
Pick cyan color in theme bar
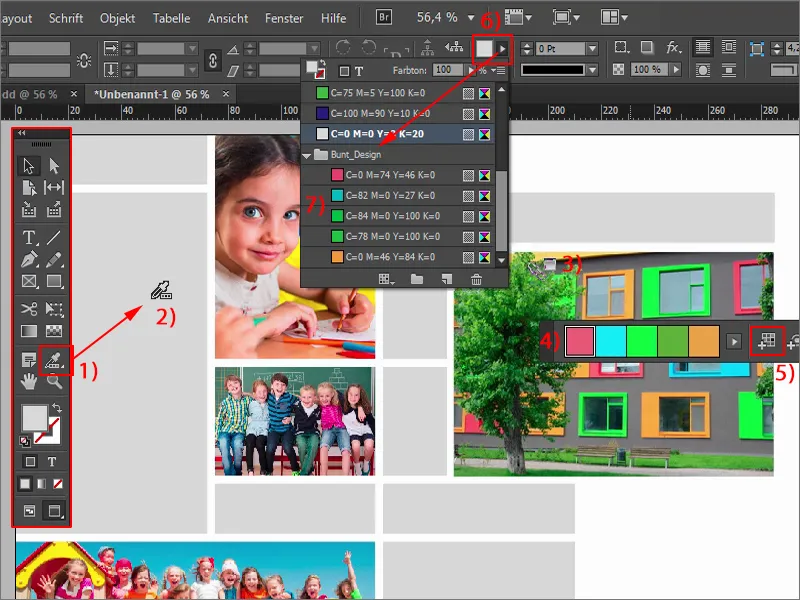[611, 341]
